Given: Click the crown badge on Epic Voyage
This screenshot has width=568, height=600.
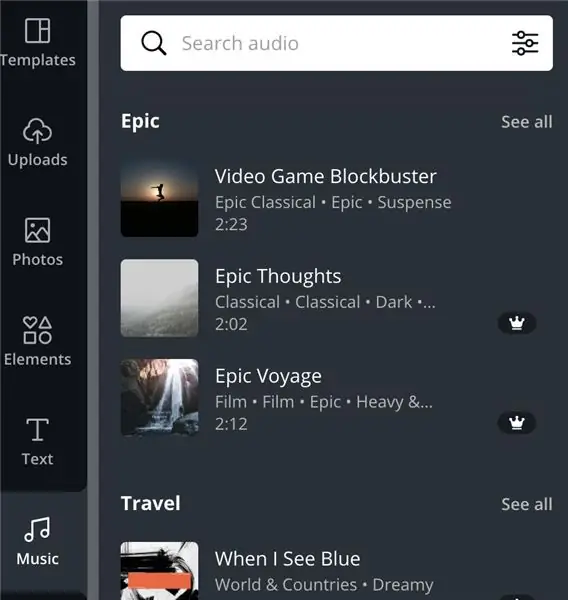Looking at the screenshot, I should tap(517, 423).
